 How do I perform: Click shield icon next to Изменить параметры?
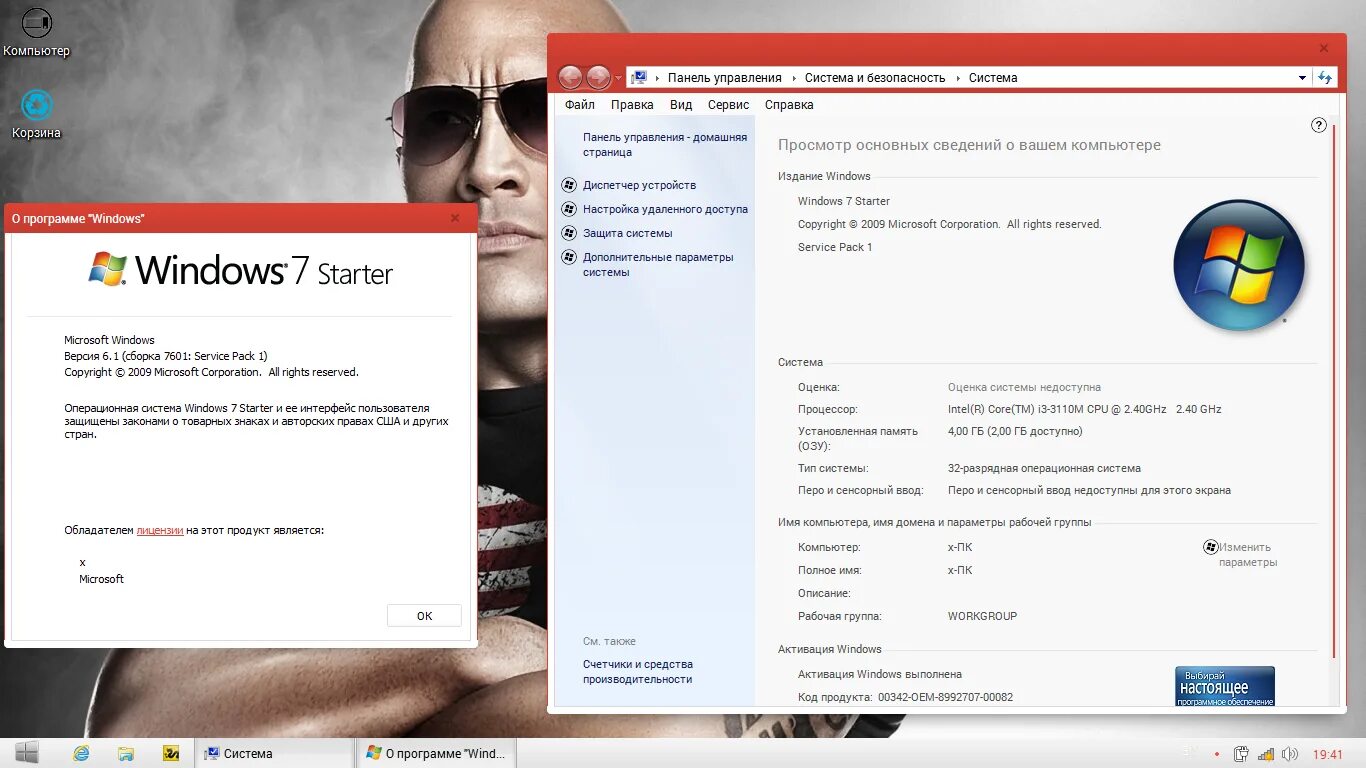[x=1210, y=547]
